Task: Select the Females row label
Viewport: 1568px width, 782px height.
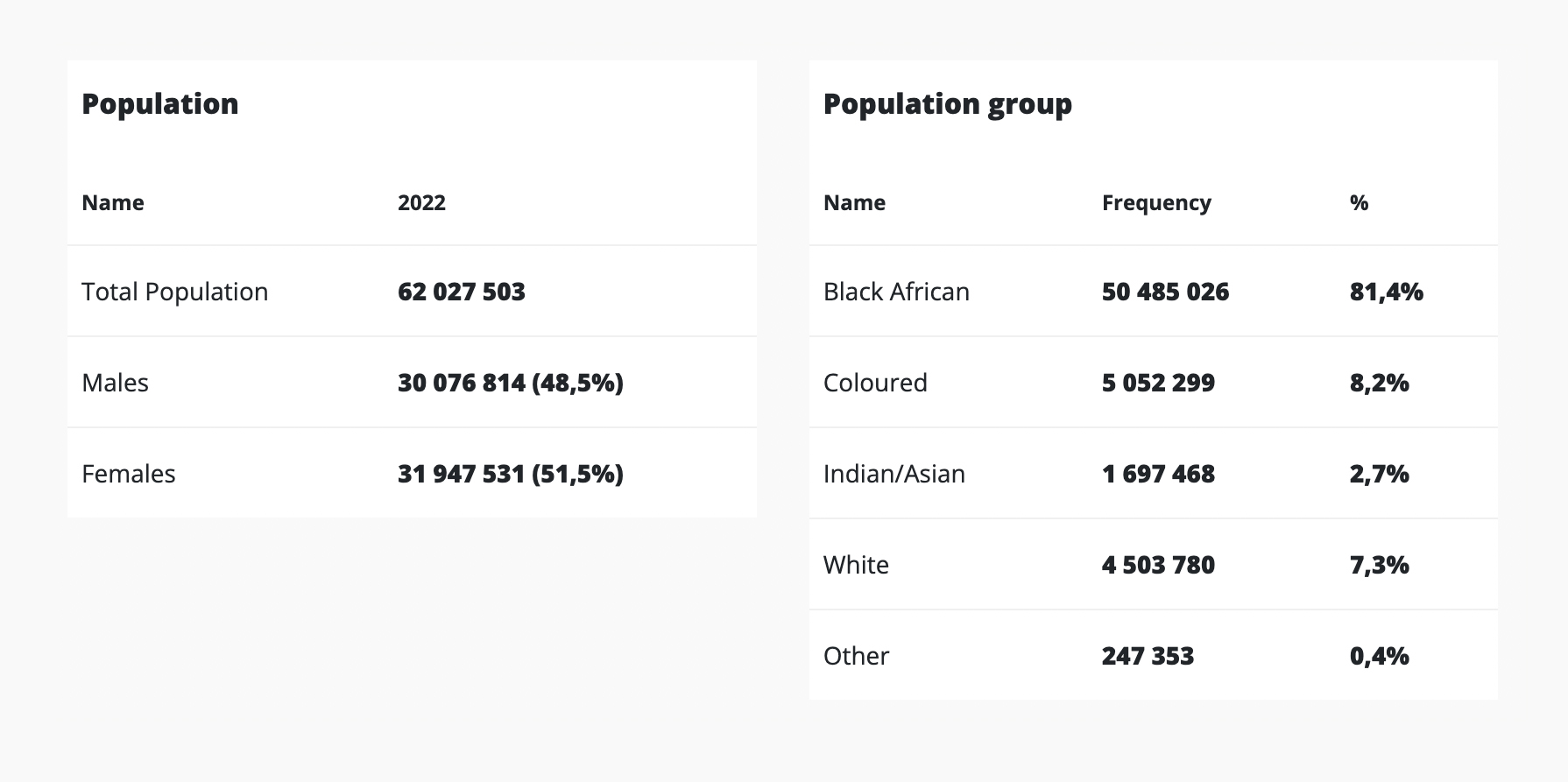Action: (129, 474)
